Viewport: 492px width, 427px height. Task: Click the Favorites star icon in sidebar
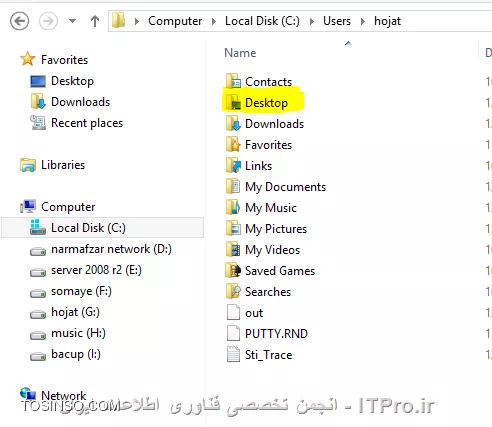[x=28, y=59]
